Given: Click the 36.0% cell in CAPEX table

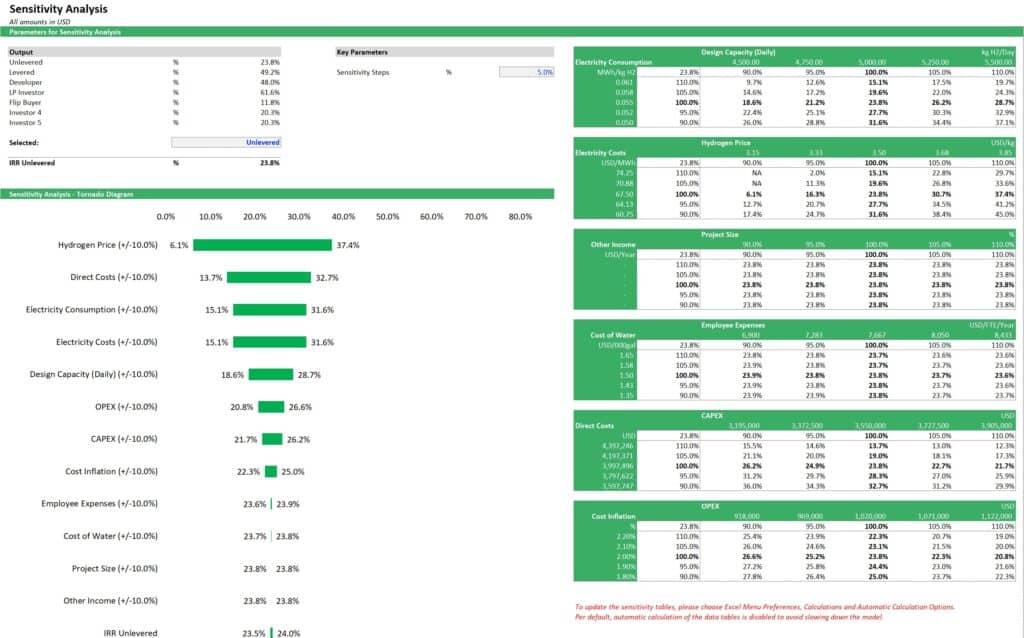Looking at the screenshot, I should 752,486.
